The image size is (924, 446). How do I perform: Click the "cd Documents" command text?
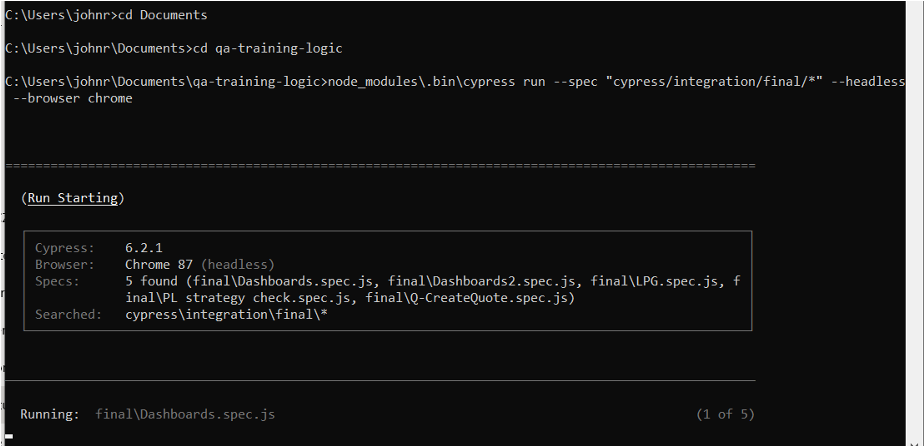pos(163,16)
